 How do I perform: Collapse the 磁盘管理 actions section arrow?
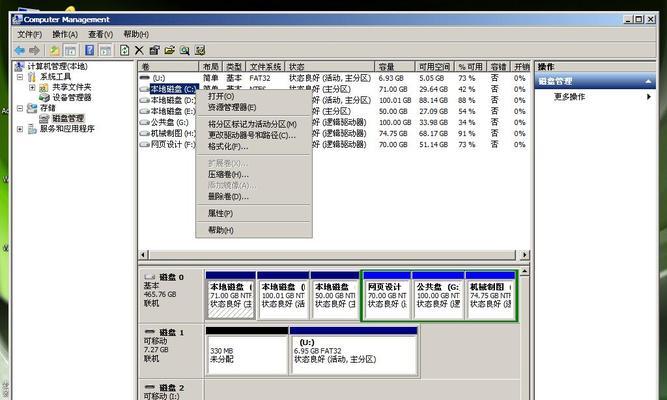point(648,81)
